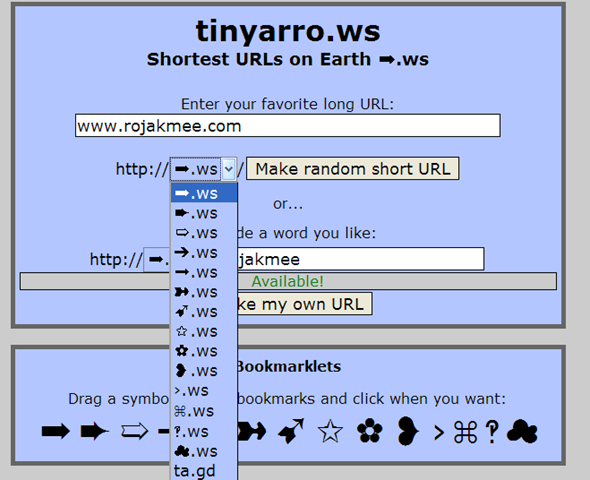Viewport: 590px width, 480px height.
Task: Click the custom word input field
Action: tap(361, 259)
